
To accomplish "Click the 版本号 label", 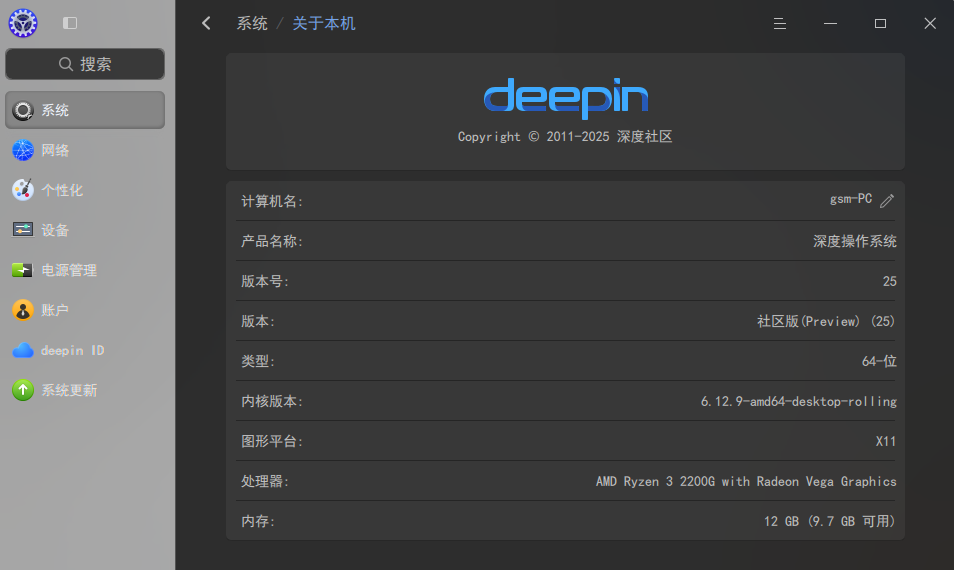I will (x=265, y=281).
